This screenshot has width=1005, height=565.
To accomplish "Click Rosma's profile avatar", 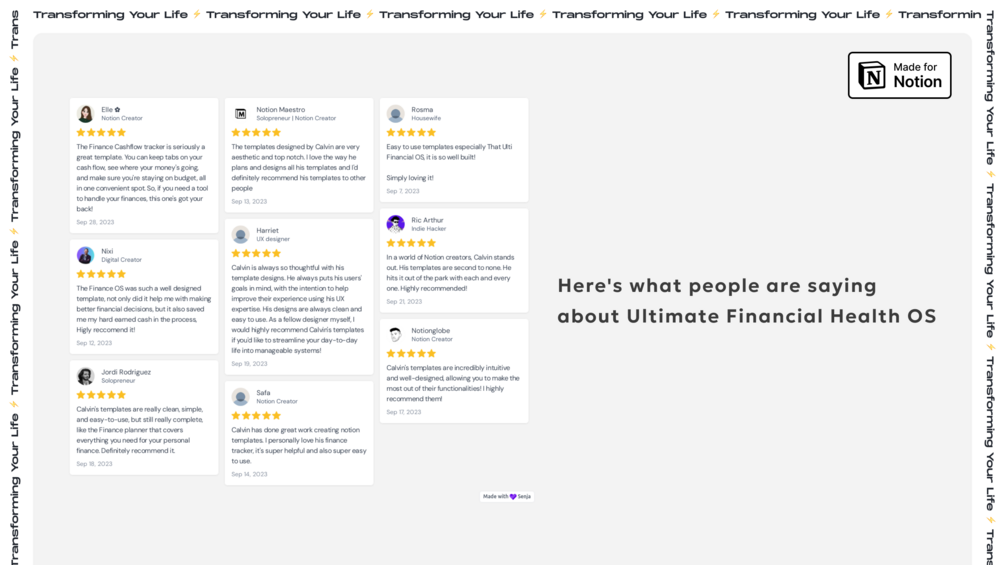I will [x=395, y=114].
